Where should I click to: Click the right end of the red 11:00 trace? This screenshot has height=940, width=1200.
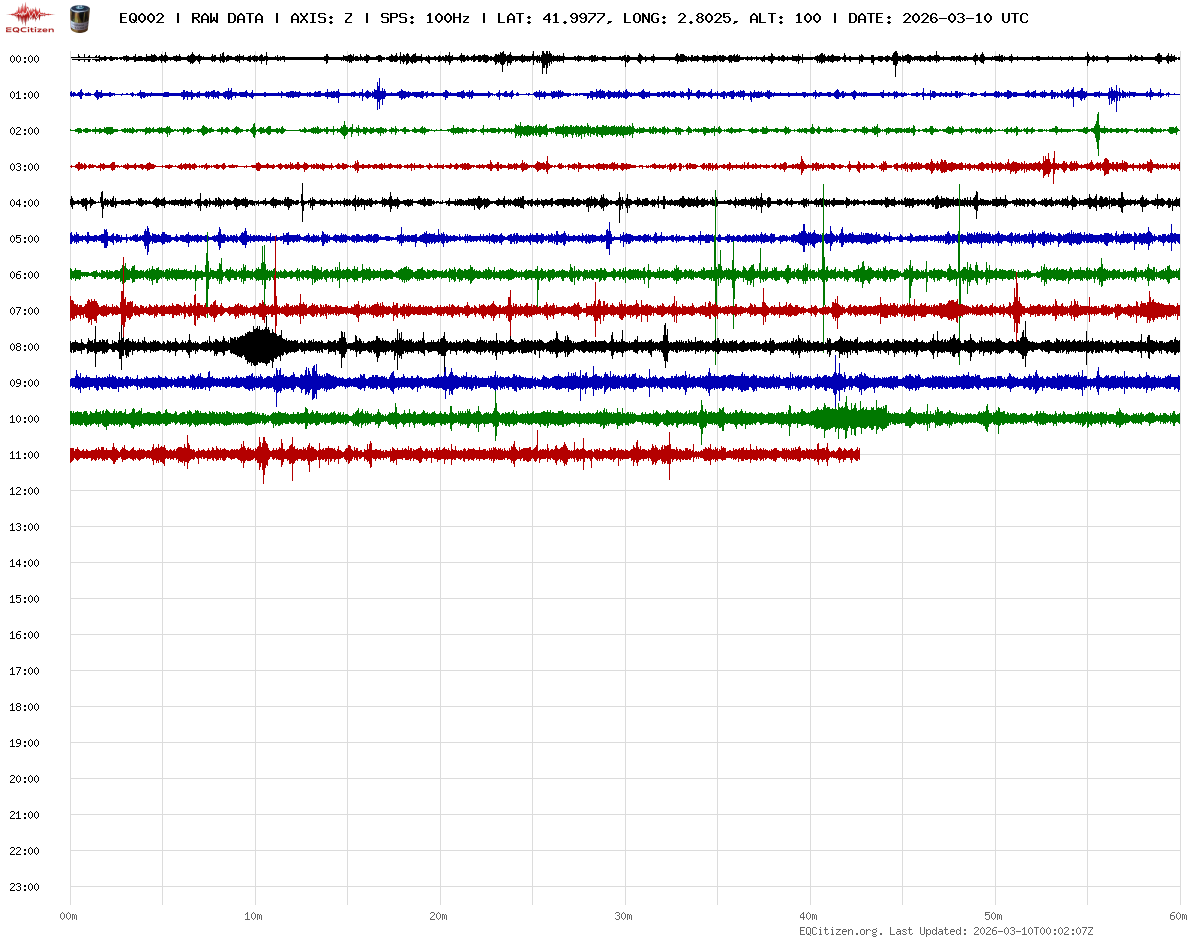click(x=857, y=455)
